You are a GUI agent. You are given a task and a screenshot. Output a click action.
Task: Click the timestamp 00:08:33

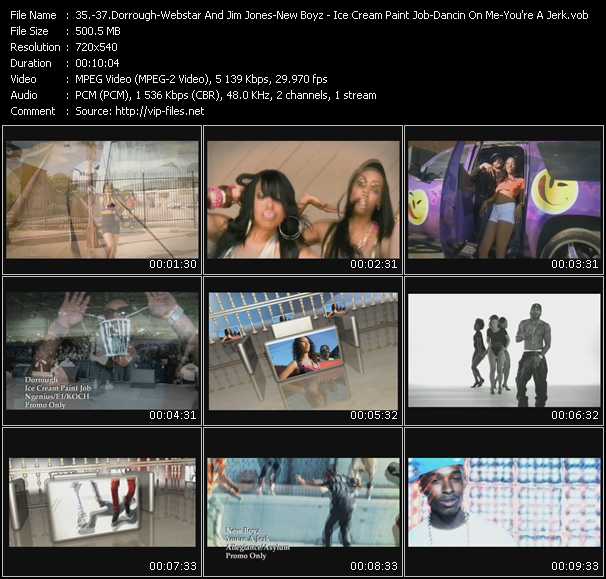pyautogui.click(x=374, y=566)
